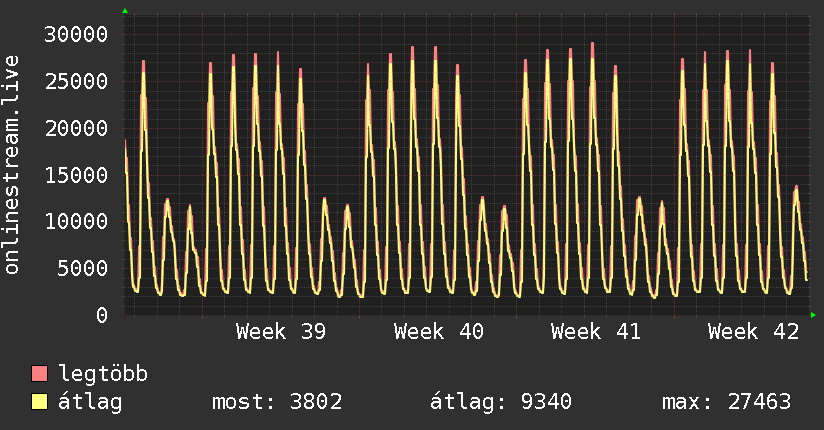Click the 'most: 3802' value

coord(277,402)
